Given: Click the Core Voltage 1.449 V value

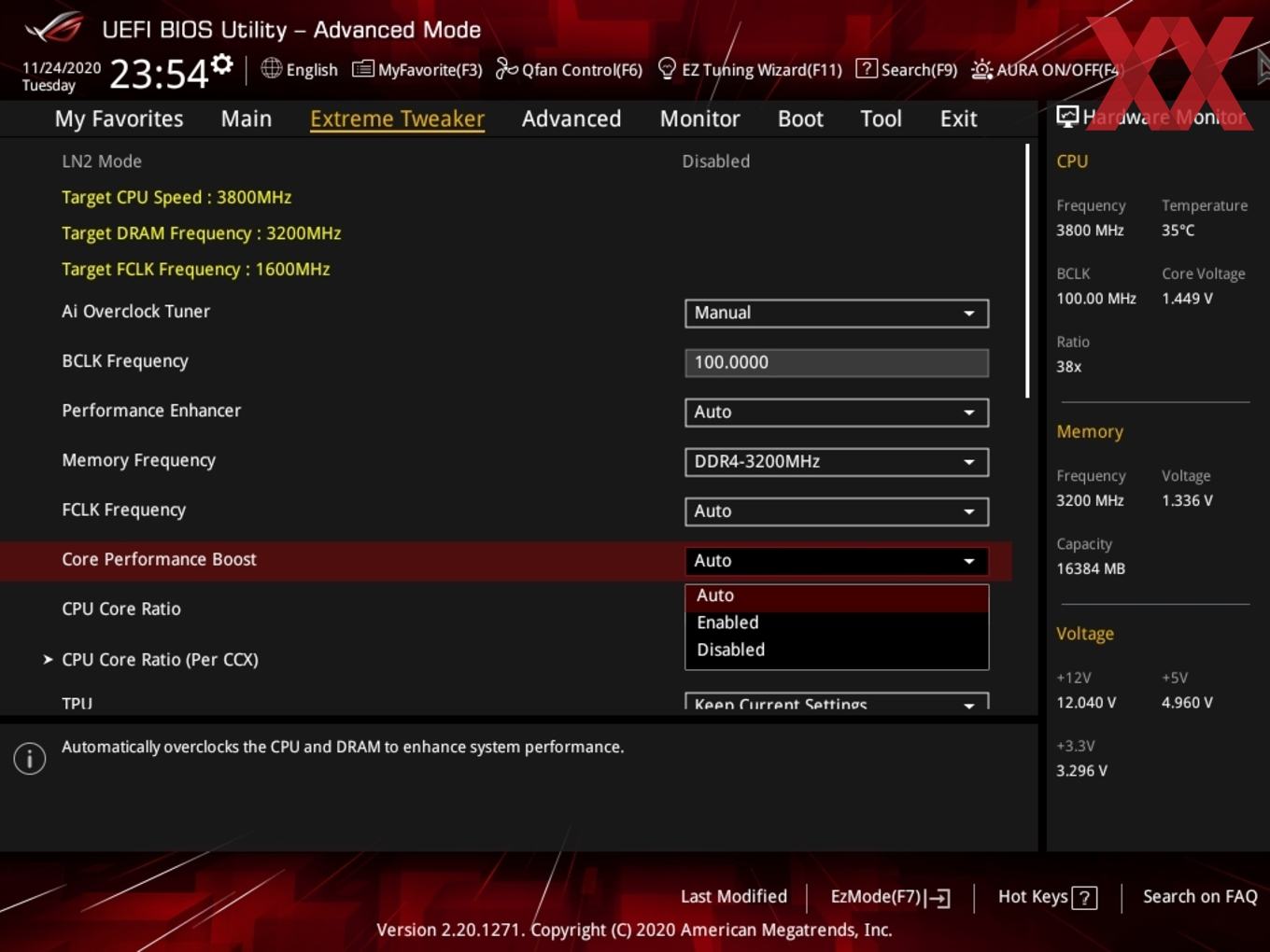Looking at the screenshot, I should [1187, 299].
